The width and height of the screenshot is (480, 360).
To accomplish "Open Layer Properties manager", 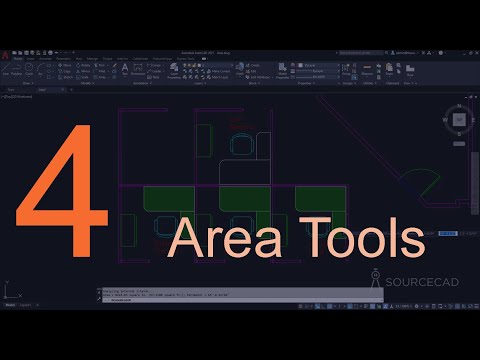I will [x=174, y=71].
